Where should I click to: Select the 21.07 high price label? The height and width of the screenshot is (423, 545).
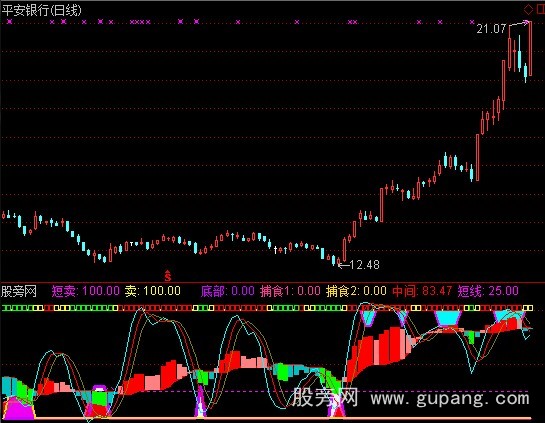(491, 29)
